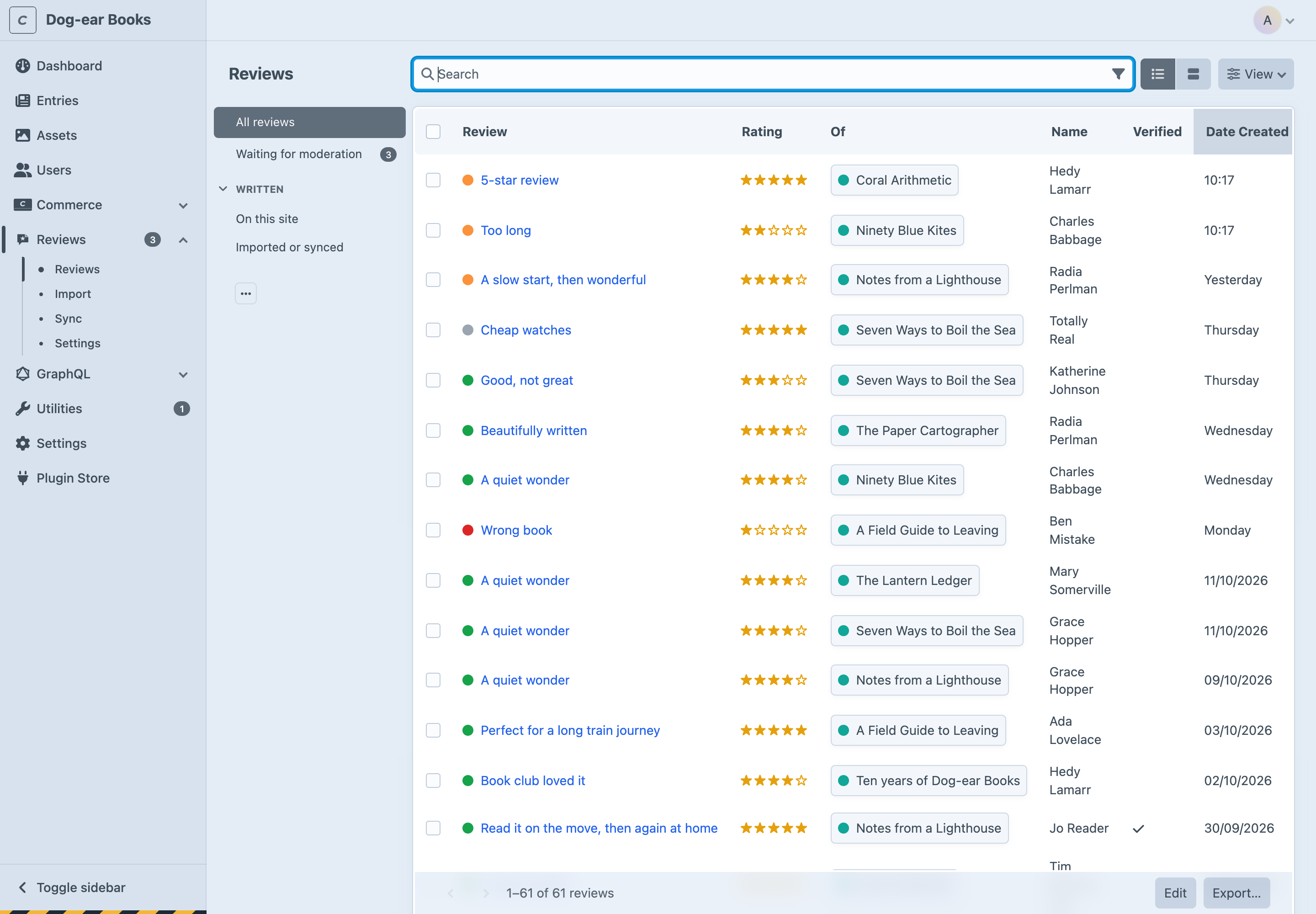This screenshot has width=1316, height=914.
Task: Click the Entries newspaper icon
Action: (22, 101)
